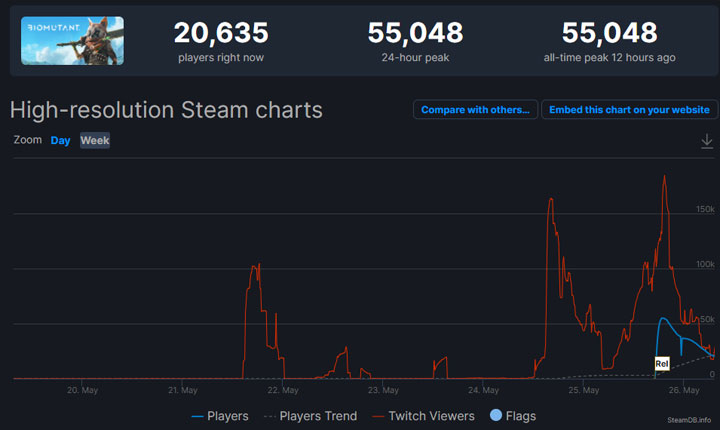Viewport: 720px width, 430px height.
Task: Click the 24-hour peak statistic
Action: coord(415,41)
